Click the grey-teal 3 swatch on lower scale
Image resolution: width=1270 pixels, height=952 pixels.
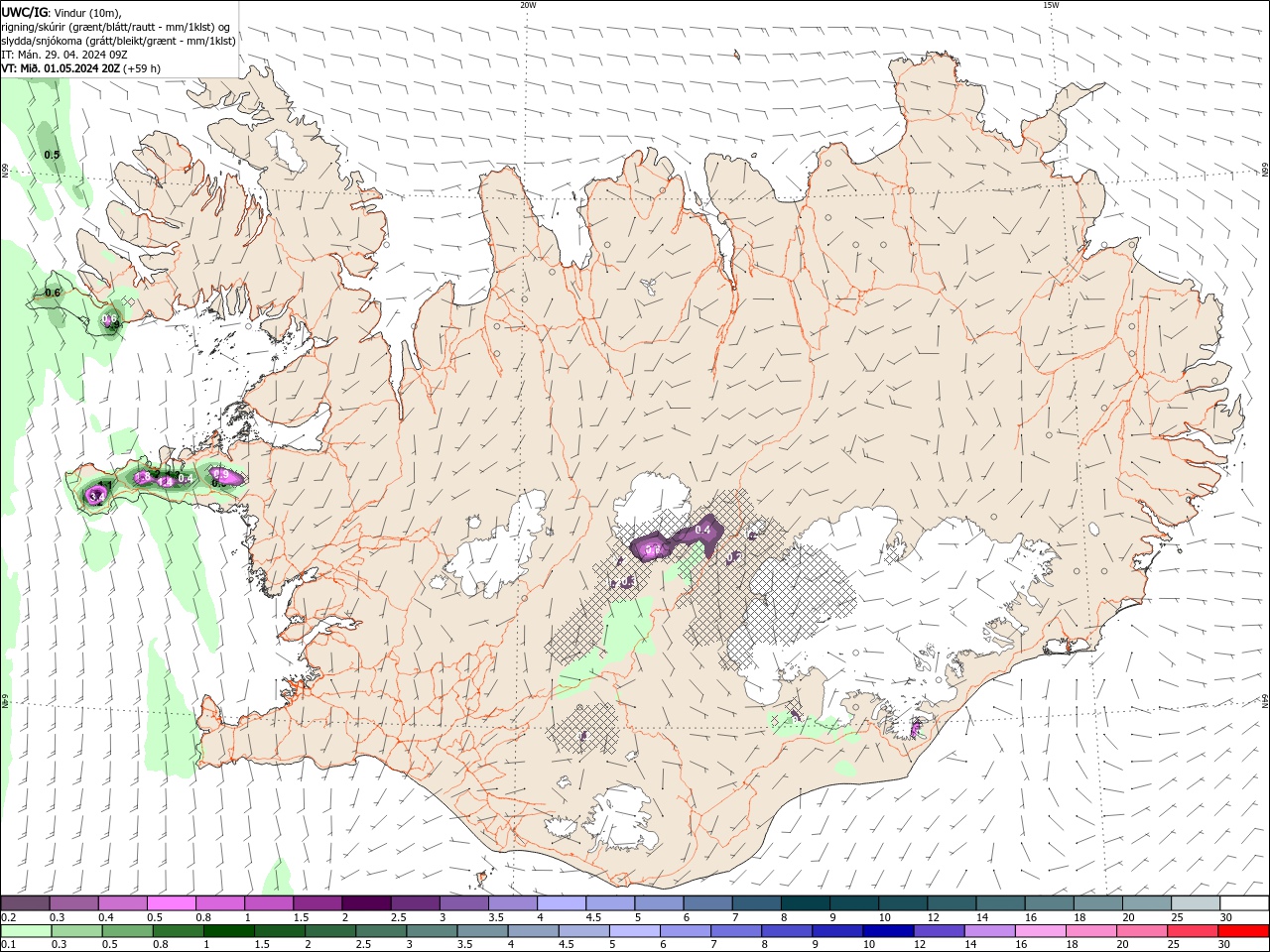433,931
